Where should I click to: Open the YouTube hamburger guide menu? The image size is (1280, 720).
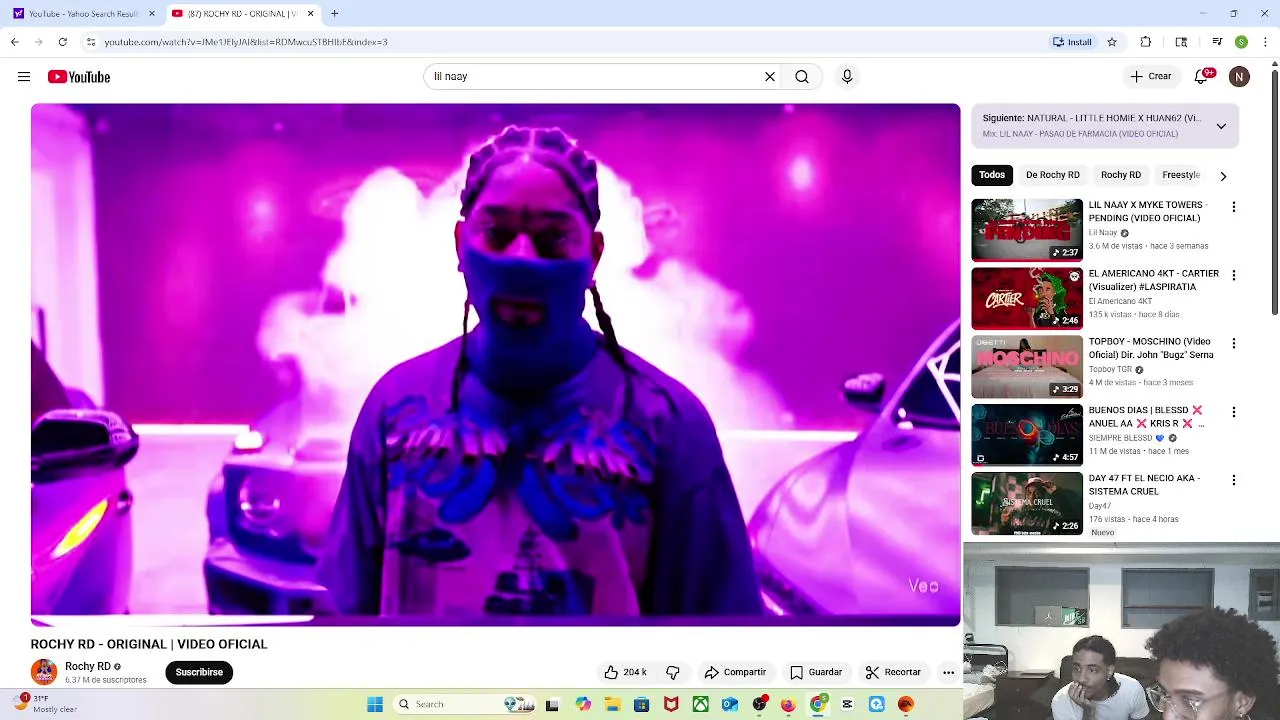click(24, 77)
